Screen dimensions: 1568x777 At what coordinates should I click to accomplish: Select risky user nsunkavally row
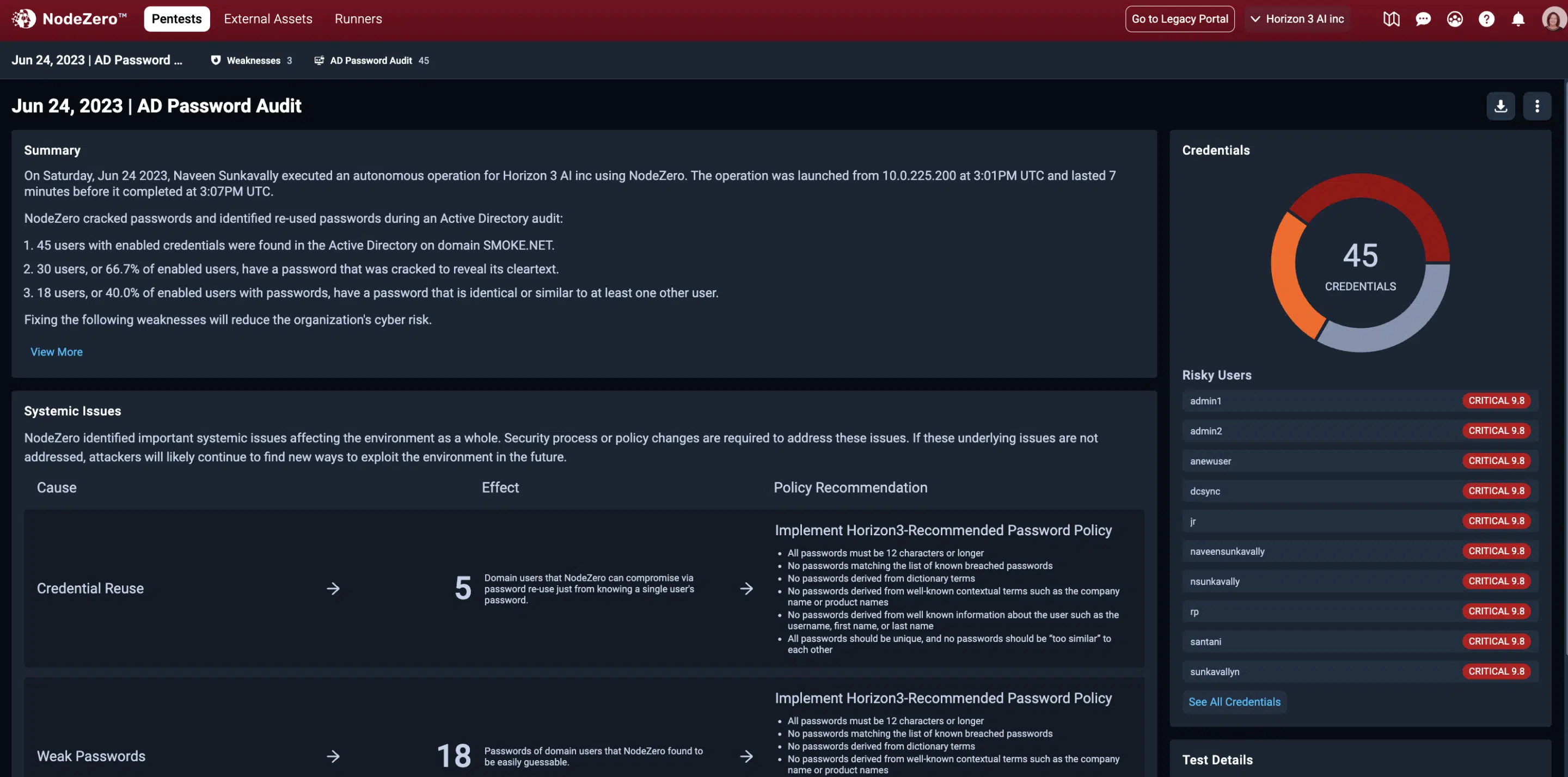1360,581
